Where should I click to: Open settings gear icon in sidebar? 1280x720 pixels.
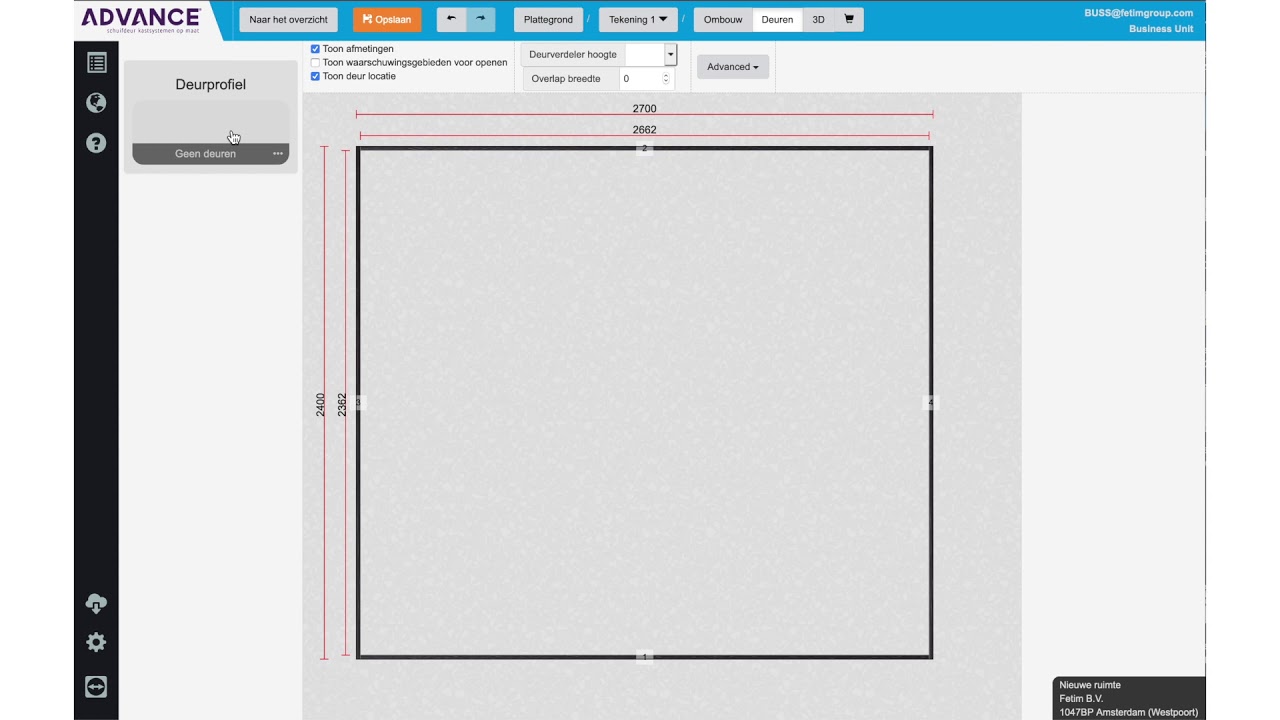point(96,642)
